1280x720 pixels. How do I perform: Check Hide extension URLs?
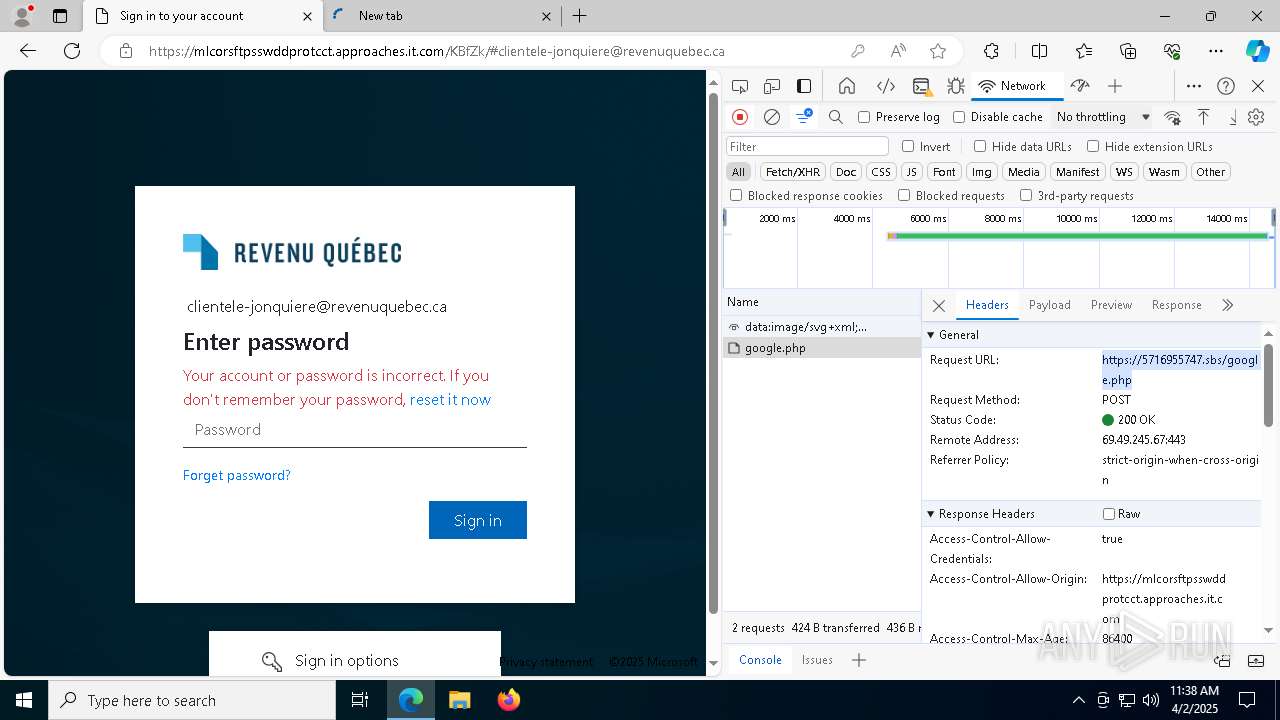coord(1093,146)
